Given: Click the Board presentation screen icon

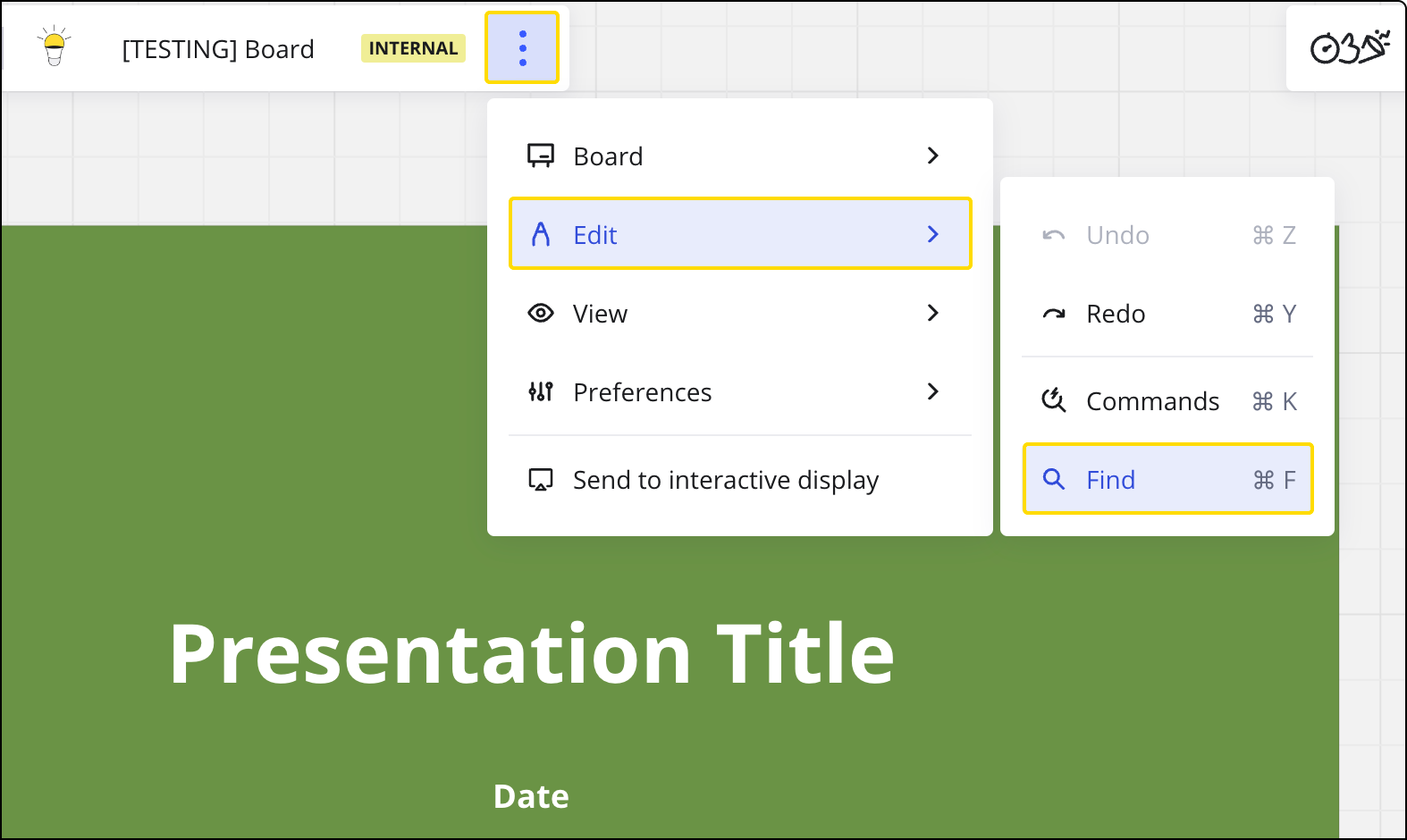Looking at the screenshot, I should pos(541,156).
